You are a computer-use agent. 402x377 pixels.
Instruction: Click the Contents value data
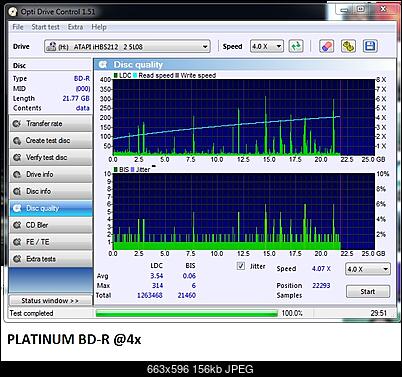point(83,108)
